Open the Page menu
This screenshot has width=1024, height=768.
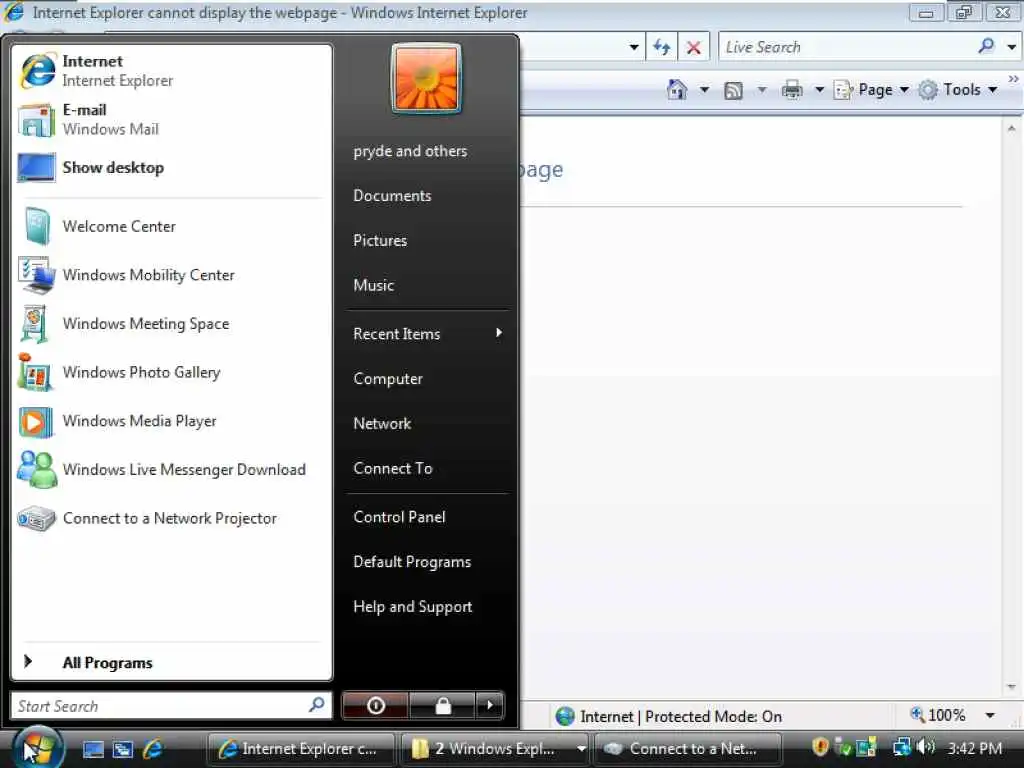(872, 89)
